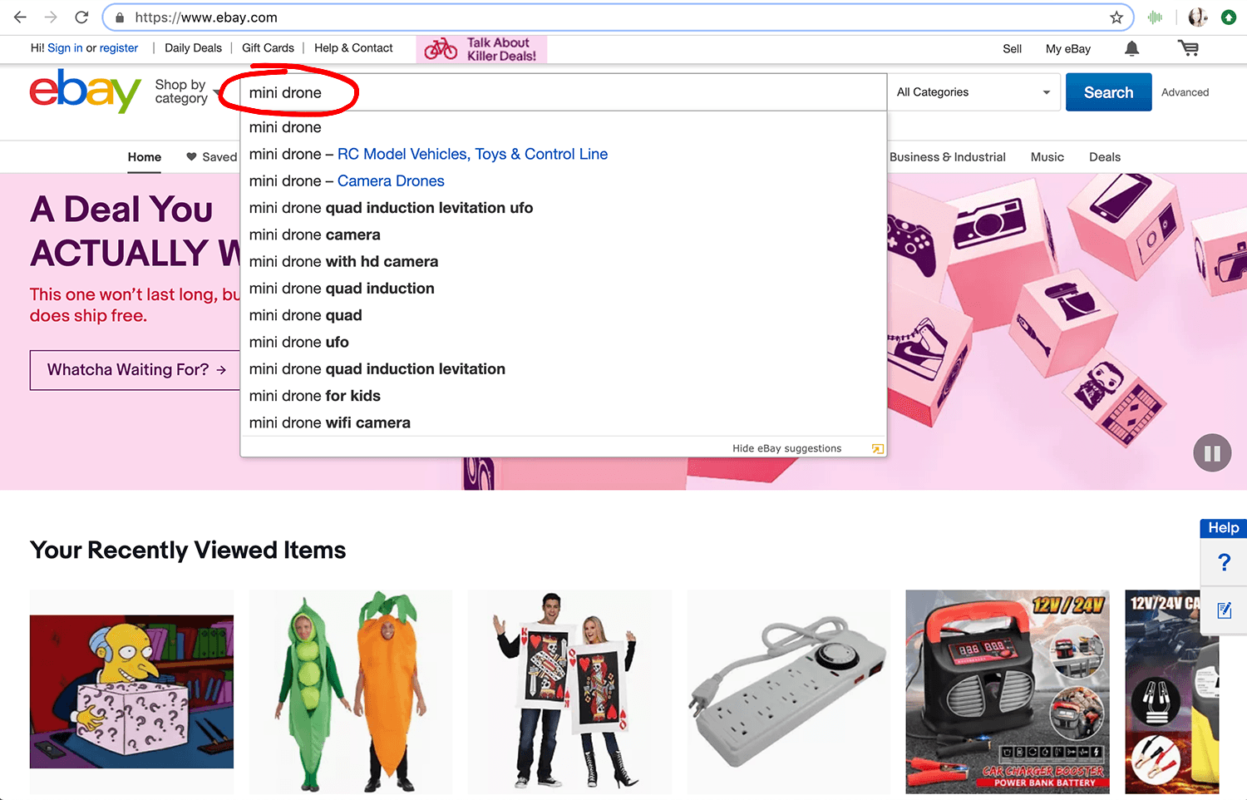Pause the banner carousel

(x=1212, y=453)
